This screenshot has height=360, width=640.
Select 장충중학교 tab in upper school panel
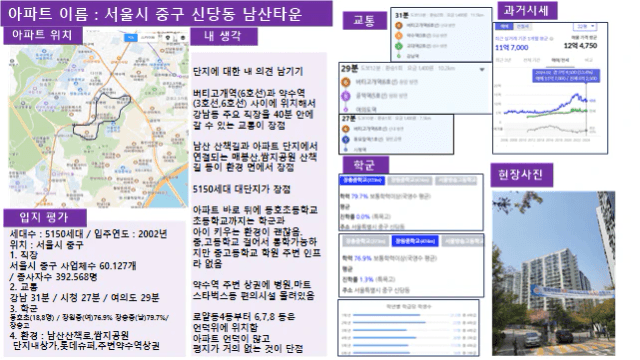click(362, 180)
